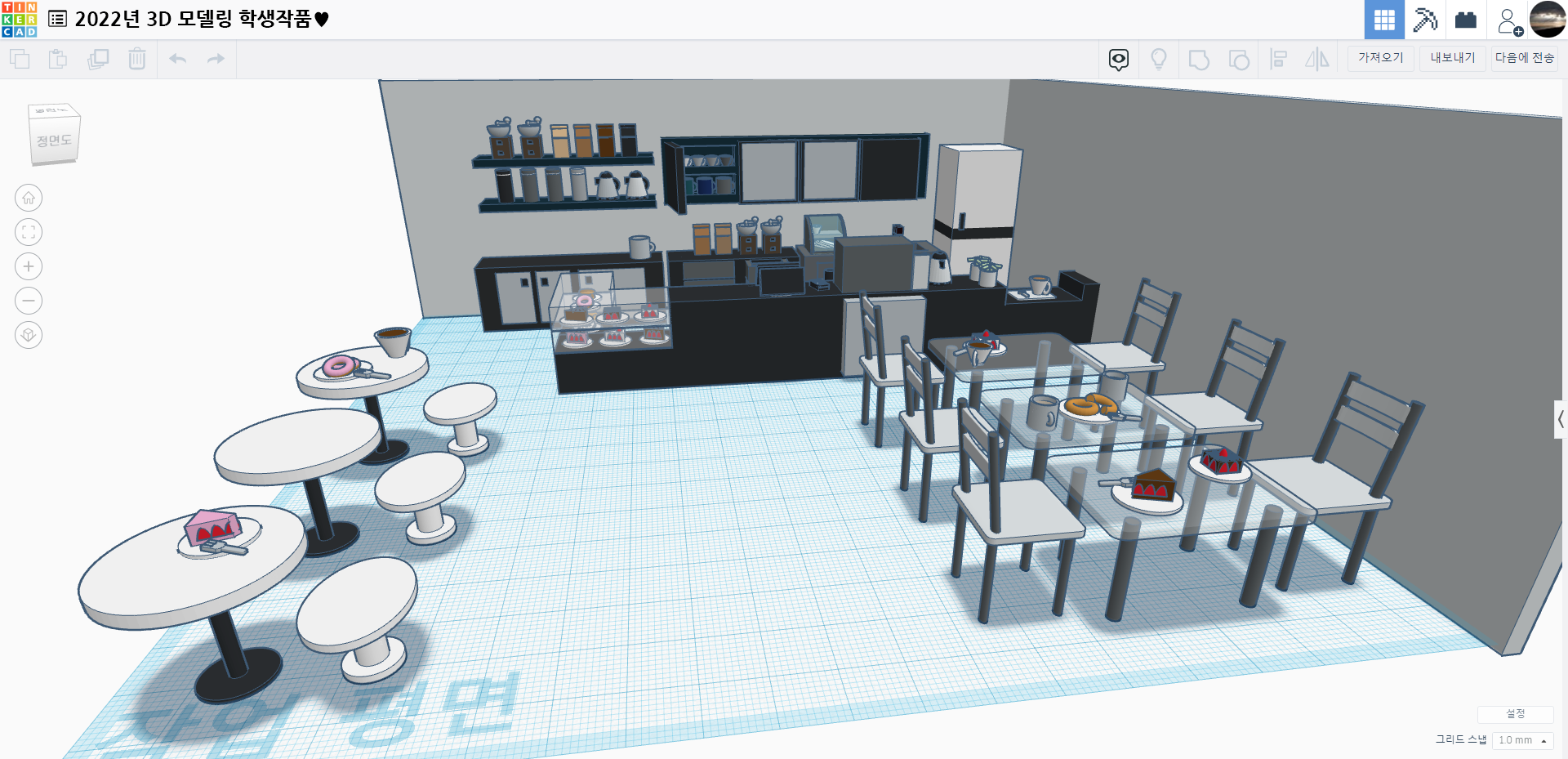Open the Tinkercad logo home link

pyautogui.click(x=19, y=19)
